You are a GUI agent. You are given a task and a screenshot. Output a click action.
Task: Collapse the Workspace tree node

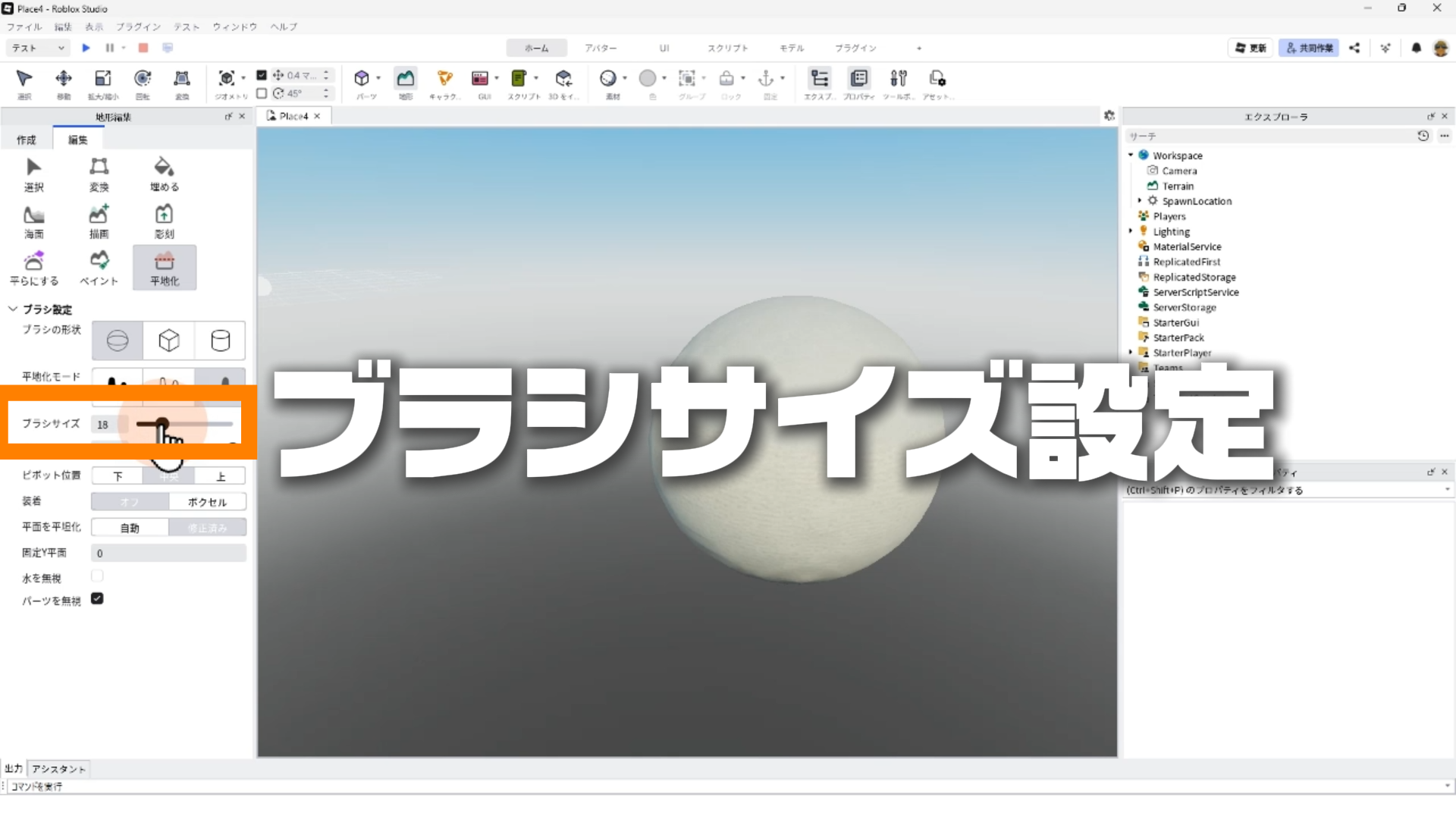coord(1131,155)
